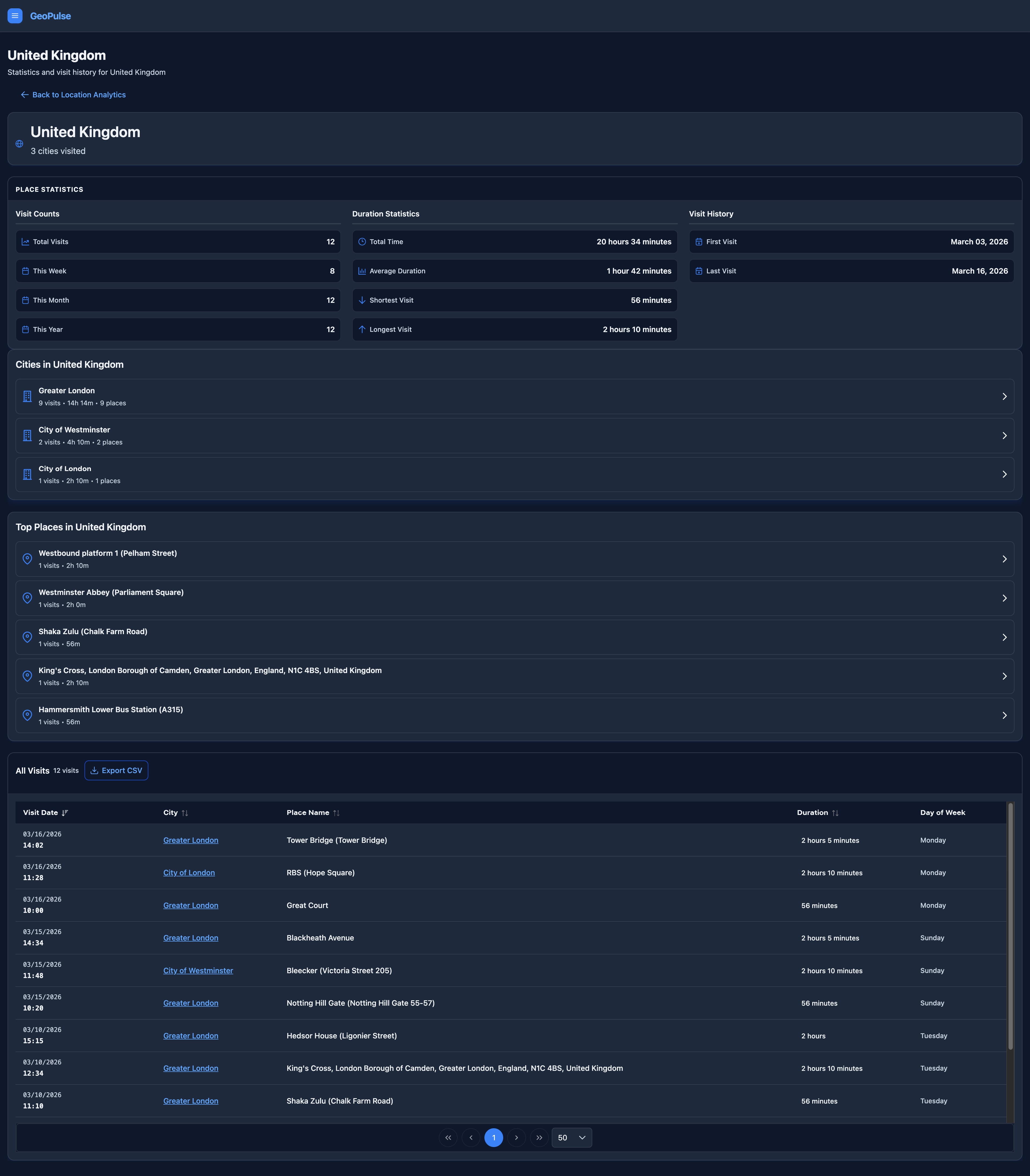Image resolution: width=1030 pixels, height=1176 pixels.
Task: Click the March 03, 2026 first visit value
Action: (x=979, y=242)
